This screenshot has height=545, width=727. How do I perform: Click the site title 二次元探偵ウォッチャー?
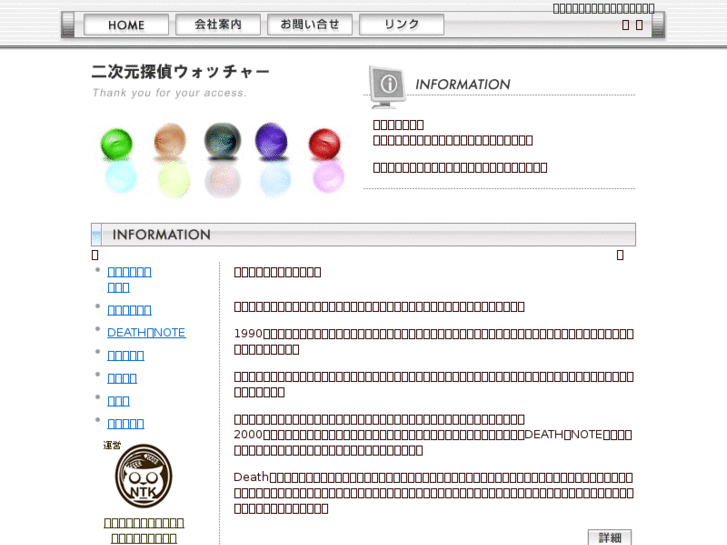(x=180, y=71)
